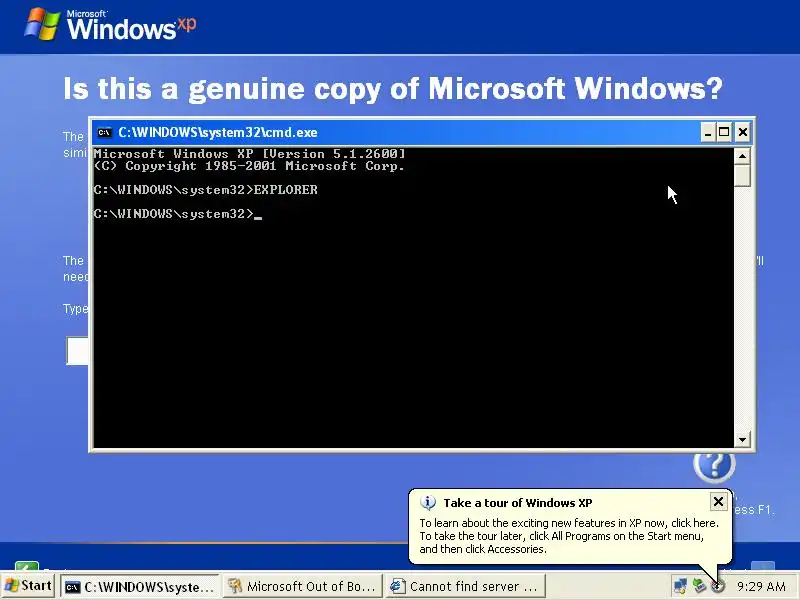Minimize the cmd.exe window
This screenshot has width=800, height=600.
pos(708,133)
